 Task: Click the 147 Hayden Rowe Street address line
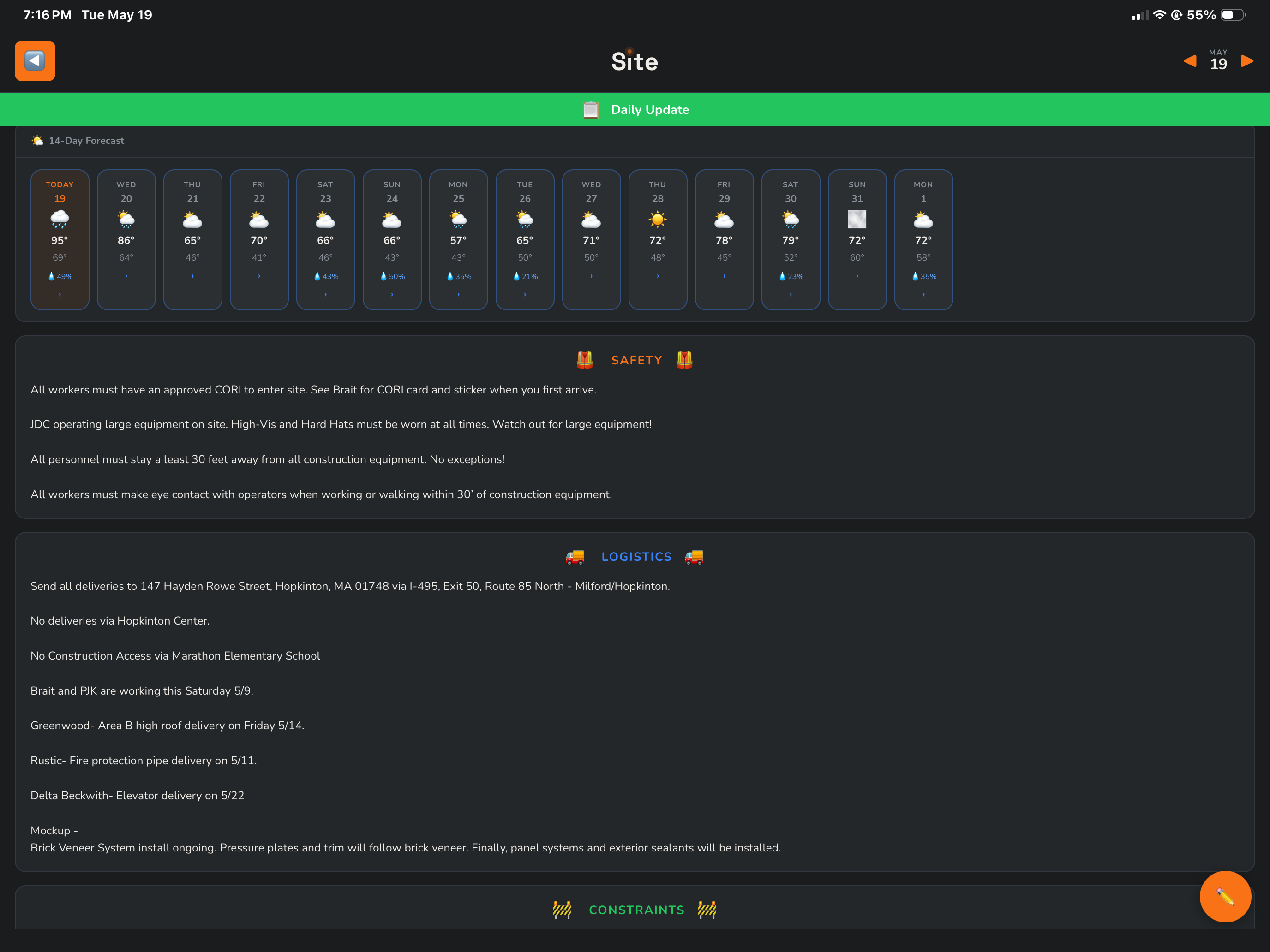tap(350, 586)
